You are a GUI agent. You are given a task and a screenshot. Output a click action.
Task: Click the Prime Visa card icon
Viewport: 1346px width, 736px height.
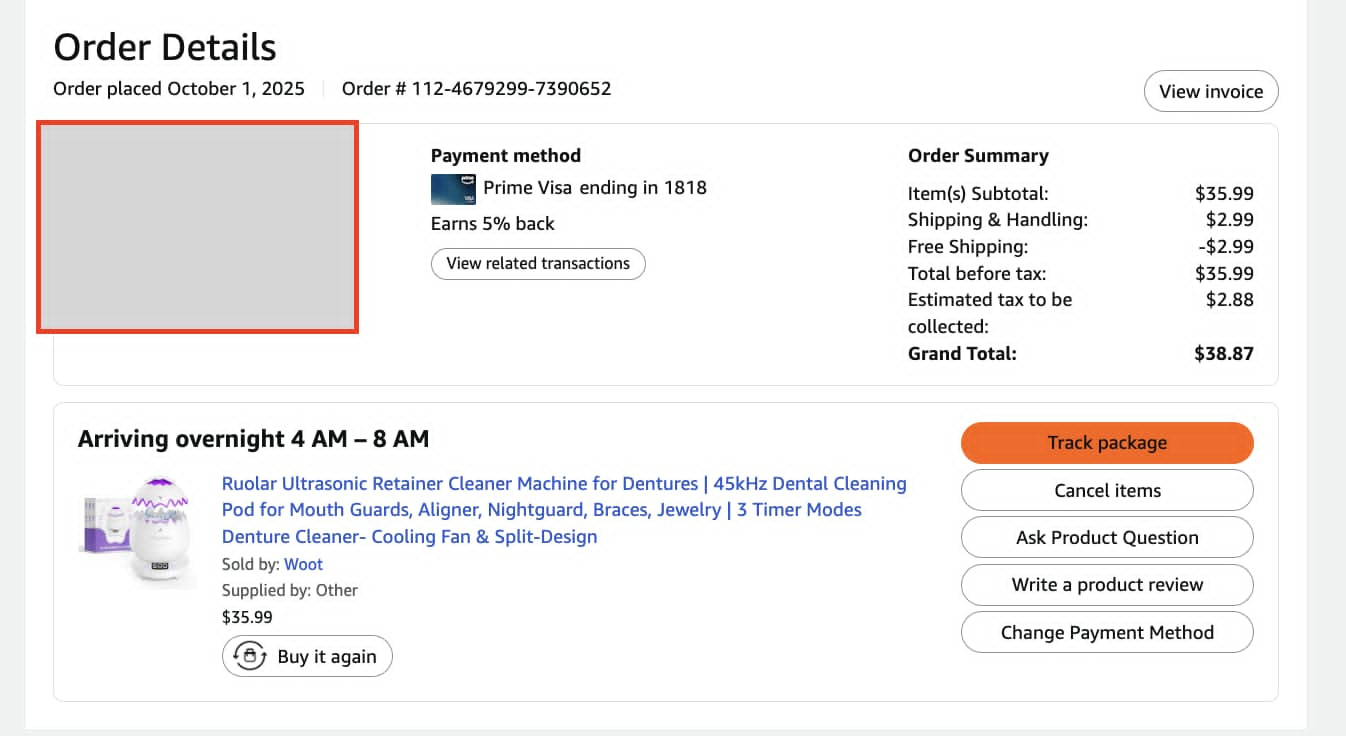(x=454, y=189)
